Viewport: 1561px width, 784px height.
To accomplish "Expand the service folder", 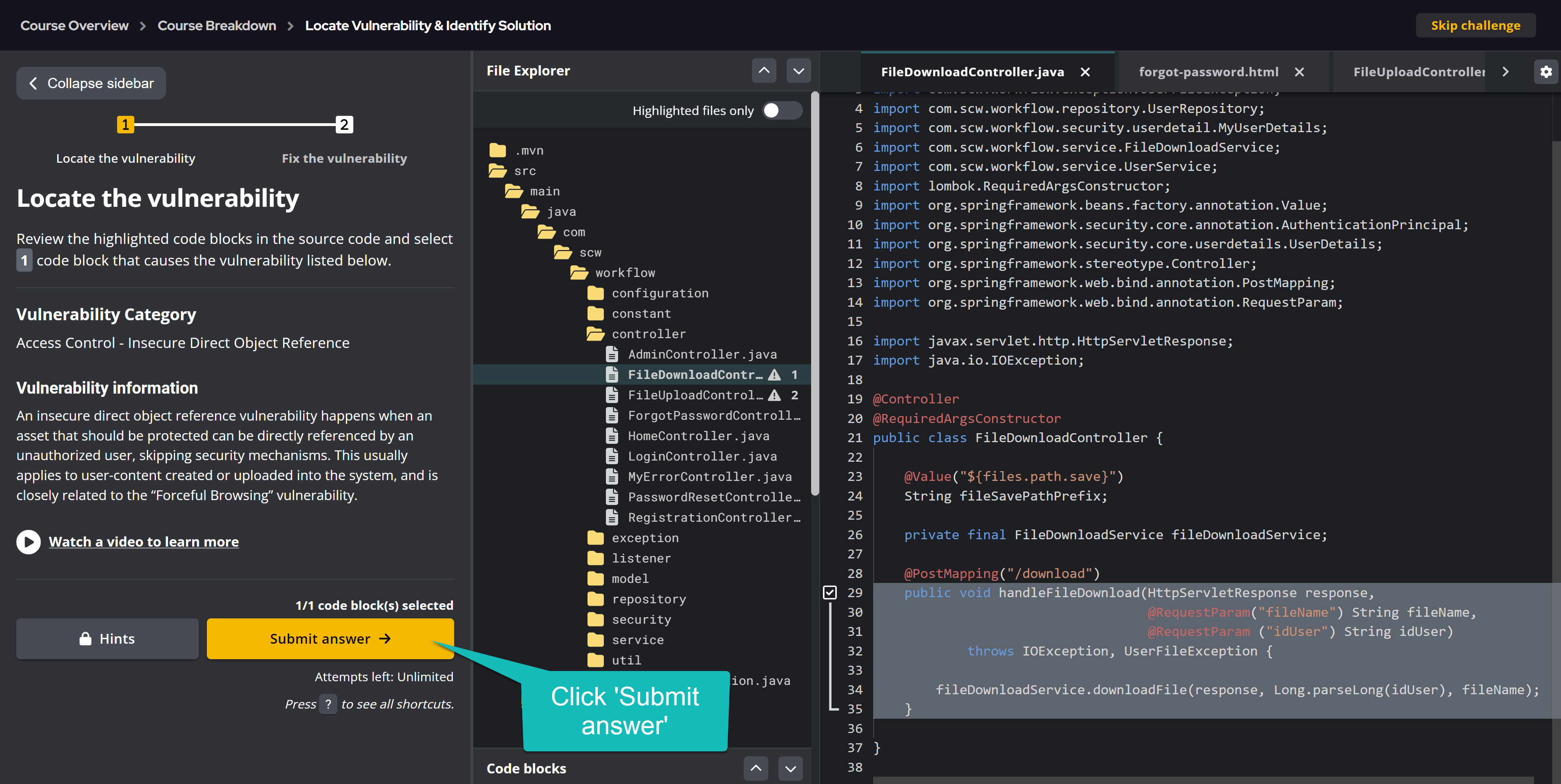I will (625, 640).
